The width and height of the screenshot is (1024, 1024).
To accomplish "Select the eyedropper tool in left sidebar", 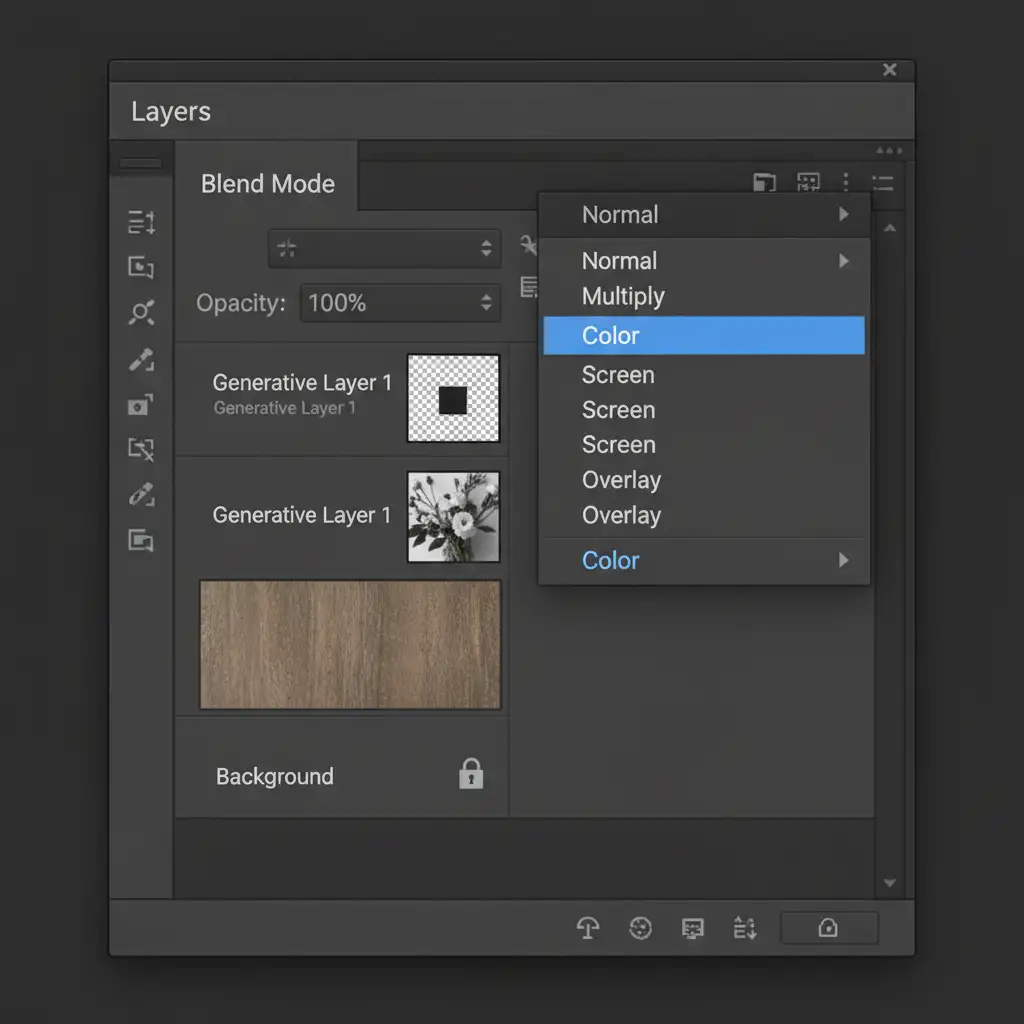I will [x=141, y=360].
